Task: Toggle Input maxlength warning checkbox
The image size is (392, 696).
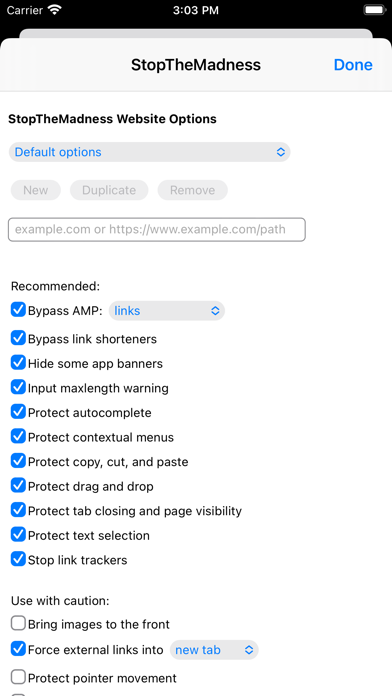Action: (18, 388)
